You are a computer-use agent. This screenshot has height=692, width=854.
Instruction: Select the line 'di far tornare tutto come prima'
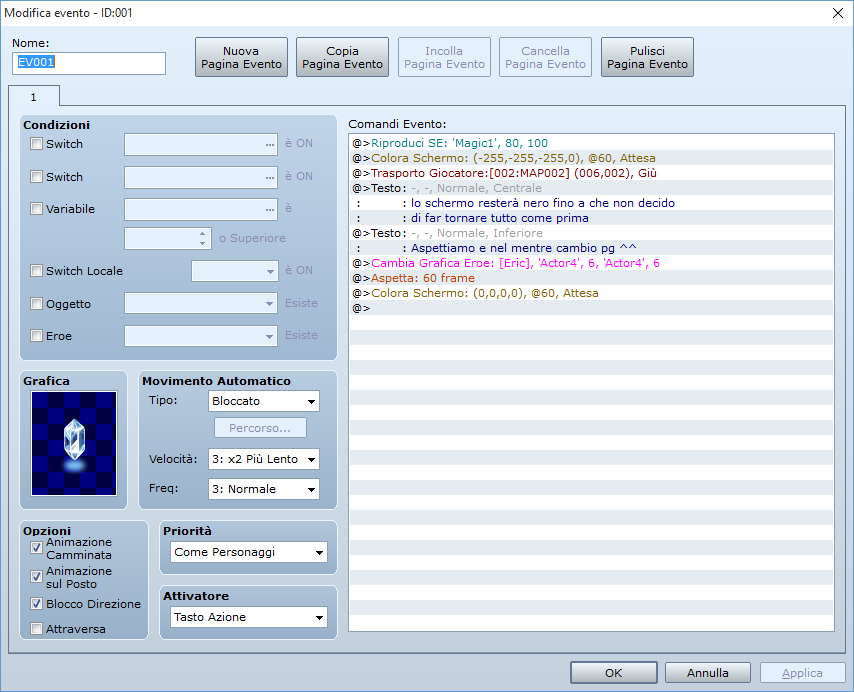click(591, 218)
